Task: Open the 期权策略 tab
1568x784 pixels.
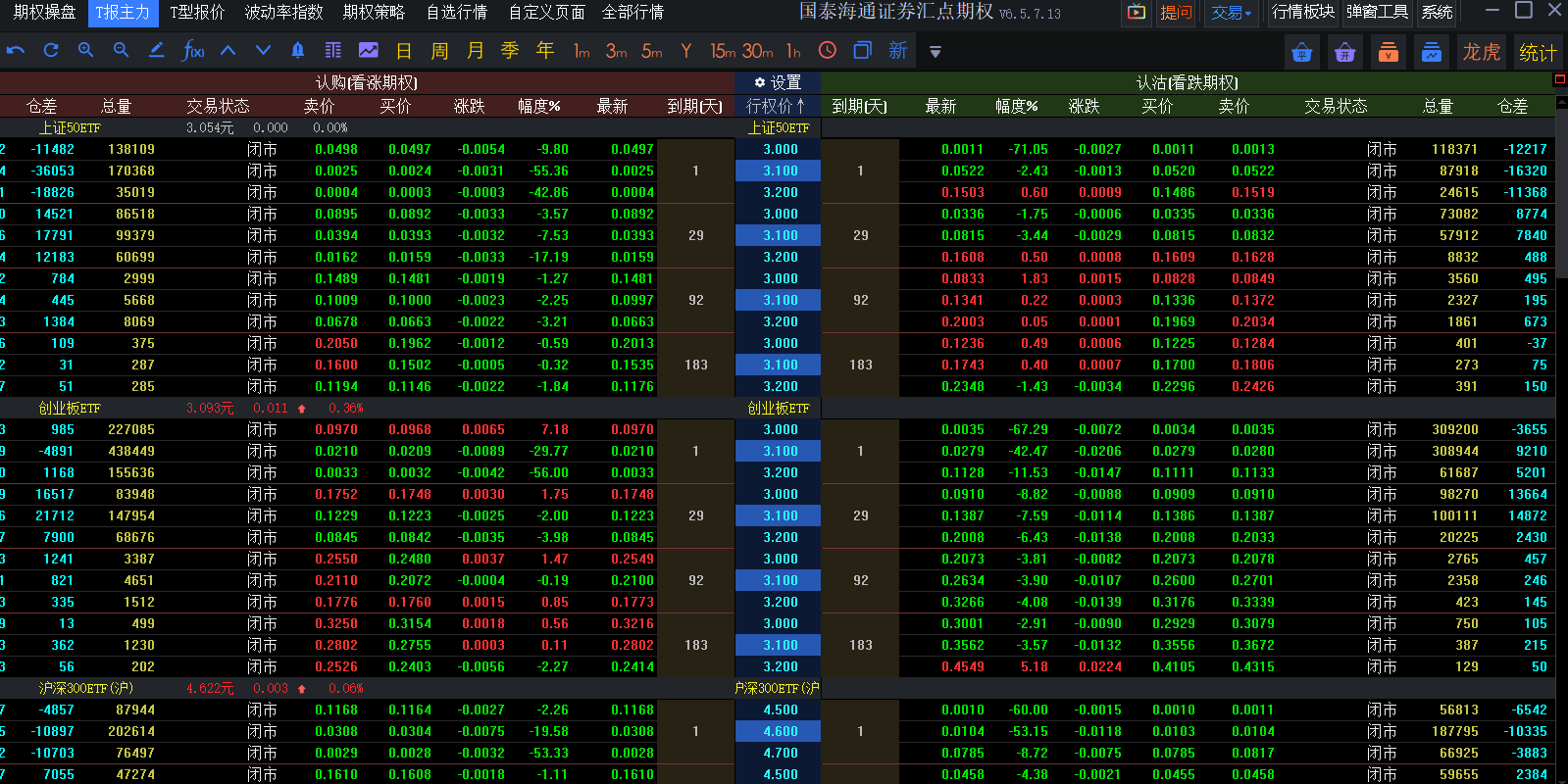Action: pos(374,12)
